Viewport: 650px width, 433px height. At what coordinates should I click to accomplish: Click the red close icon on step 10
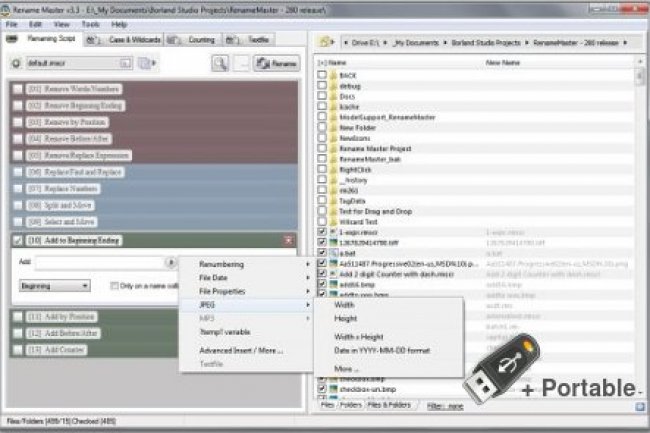click(289, 240)
